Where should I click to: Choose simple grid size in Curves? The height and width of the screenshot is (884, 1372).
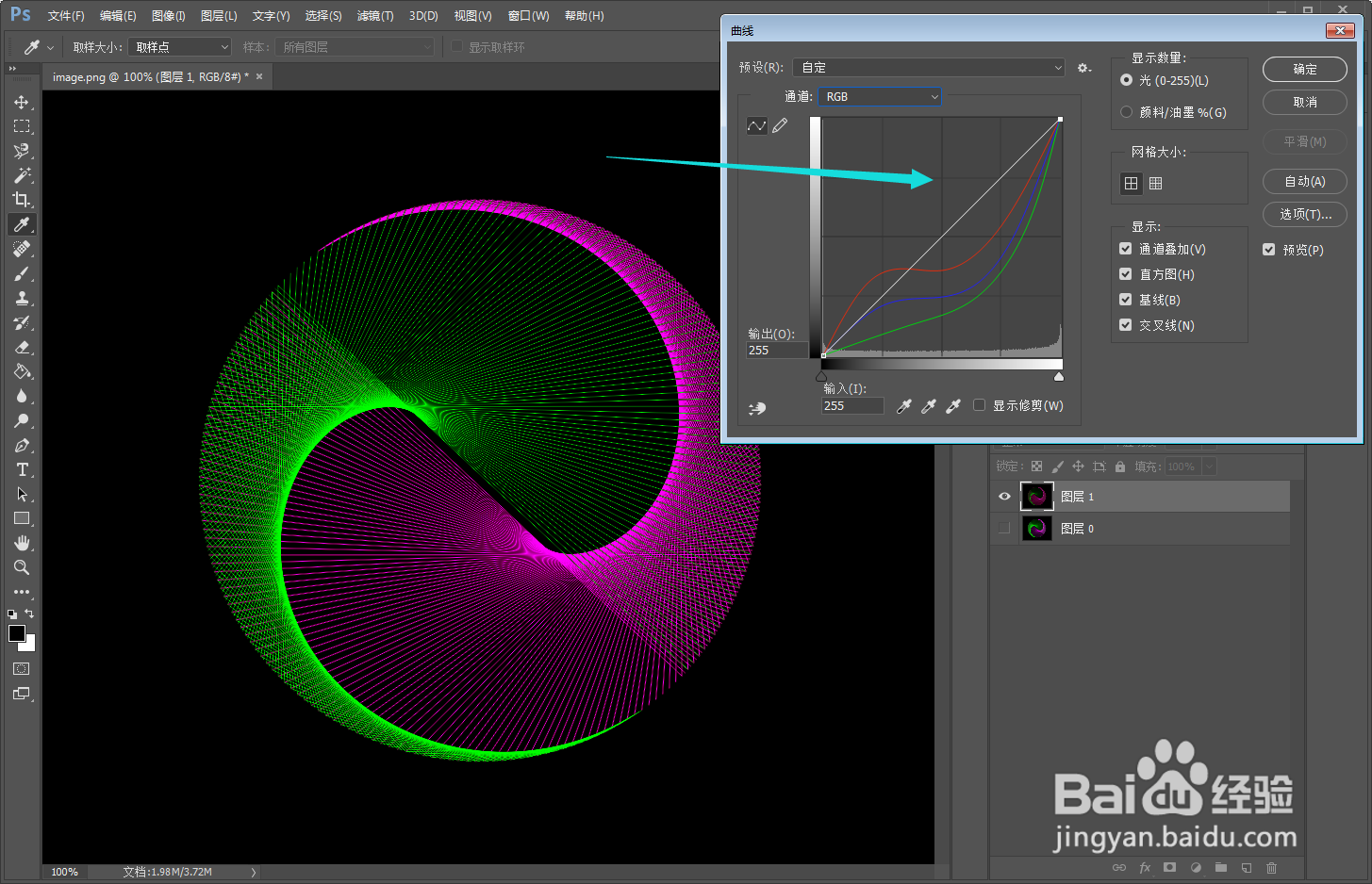[1132, 184]
